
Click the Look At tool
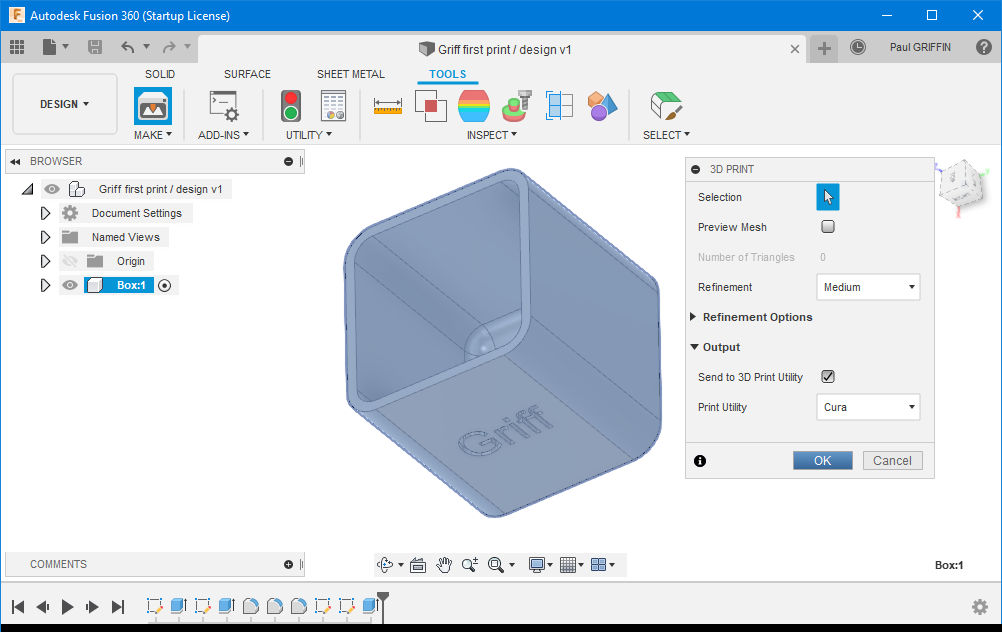(x=418, y=565)
